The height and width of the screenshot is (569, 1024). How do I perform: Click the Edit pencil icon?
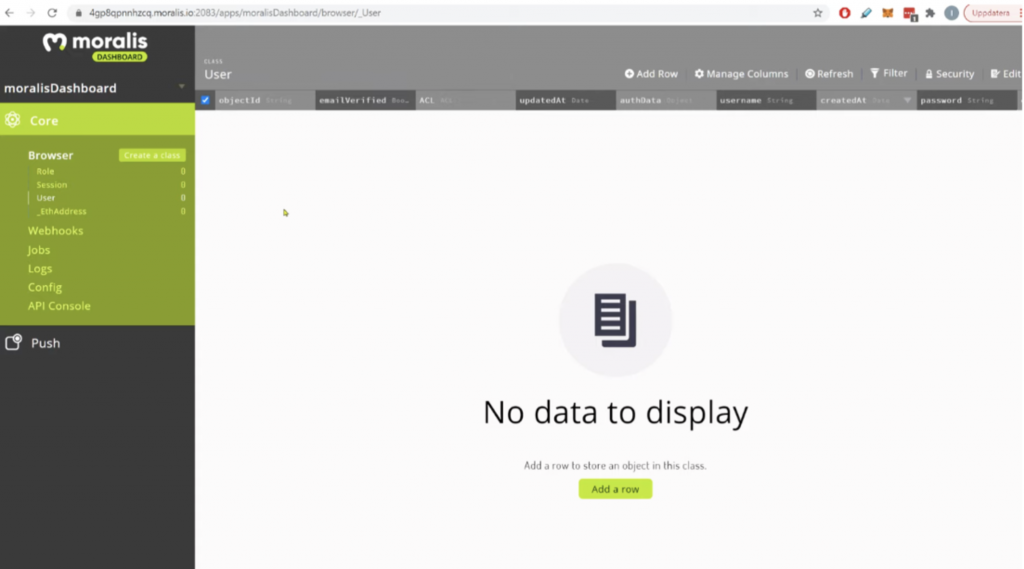(995, 74)
